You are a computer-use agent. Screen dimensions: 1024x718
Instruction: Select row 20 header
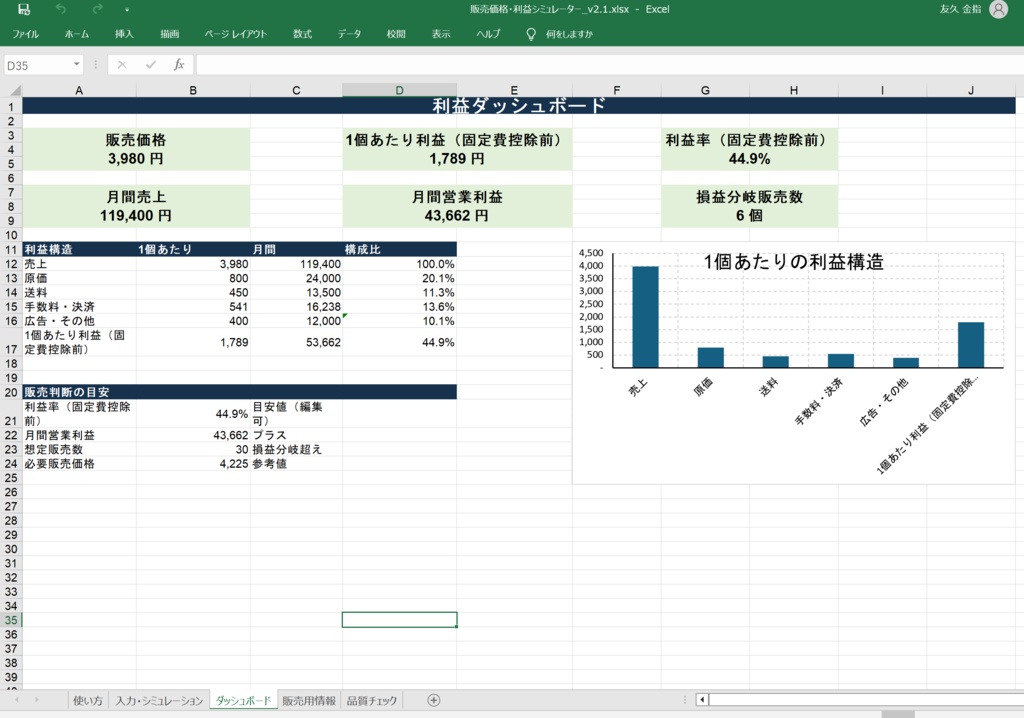[x=11, y=392]
